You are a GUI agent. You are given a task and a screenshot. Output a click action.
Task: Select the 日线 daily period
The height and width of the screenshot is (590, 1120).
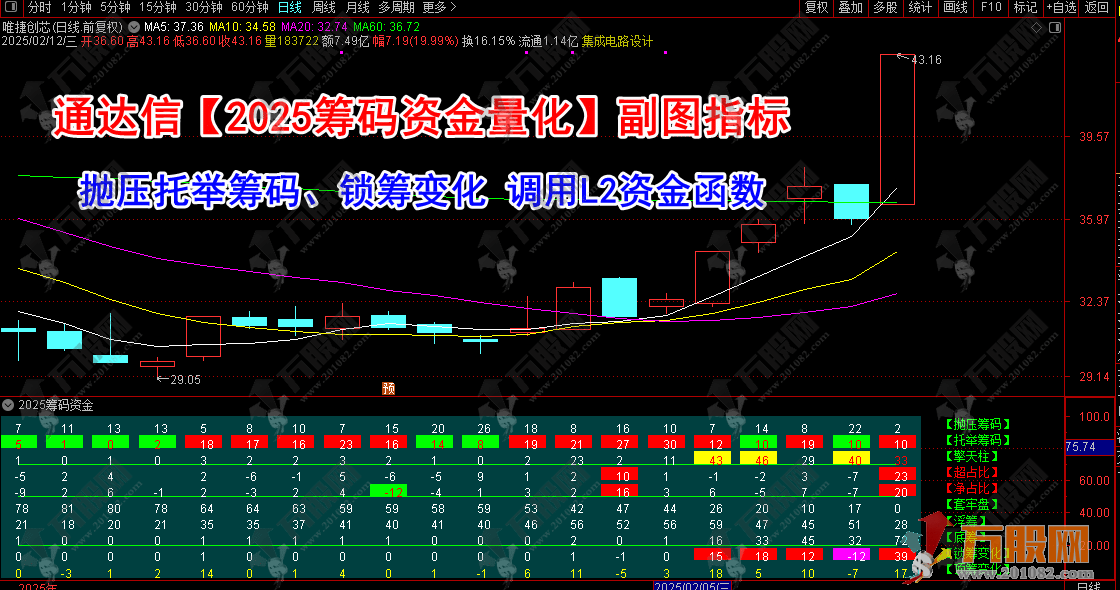pos(290,7)
